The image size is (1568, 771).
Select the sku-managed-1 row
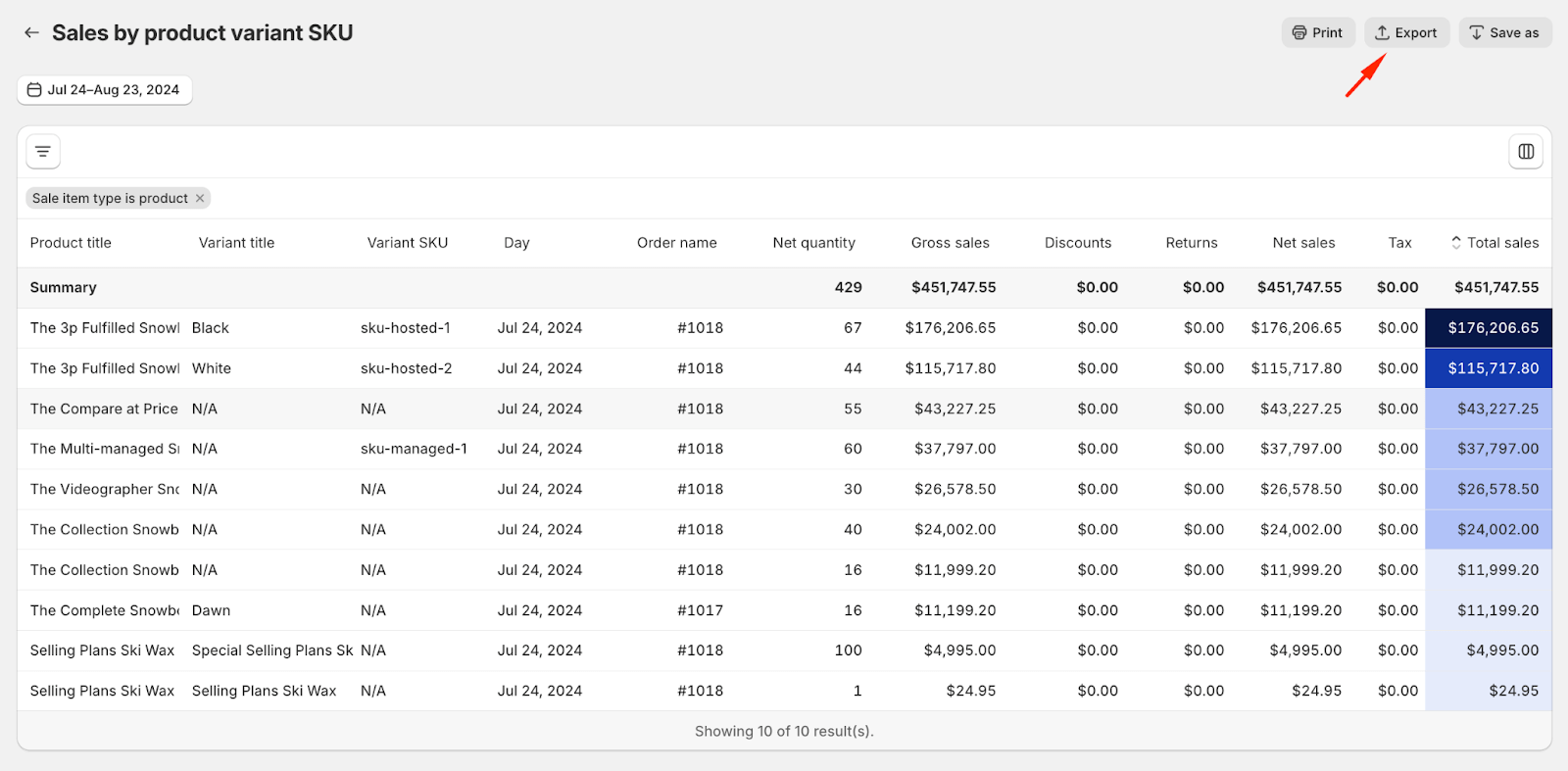click(x=414, y=449)
